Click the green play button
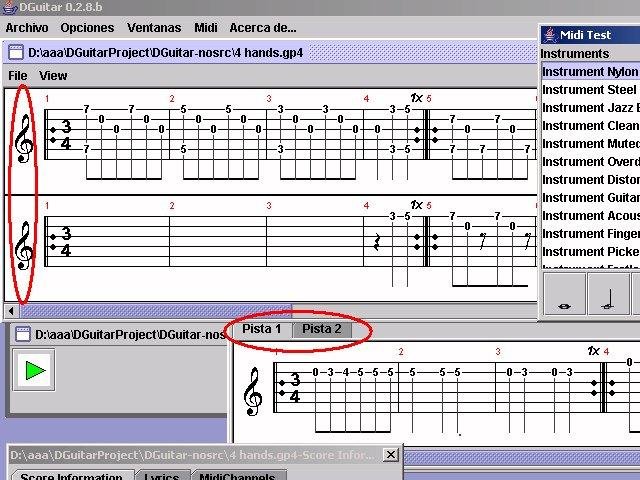Image resolution: width=640 pixels, height=480 pixels. [x=34, y=370]
